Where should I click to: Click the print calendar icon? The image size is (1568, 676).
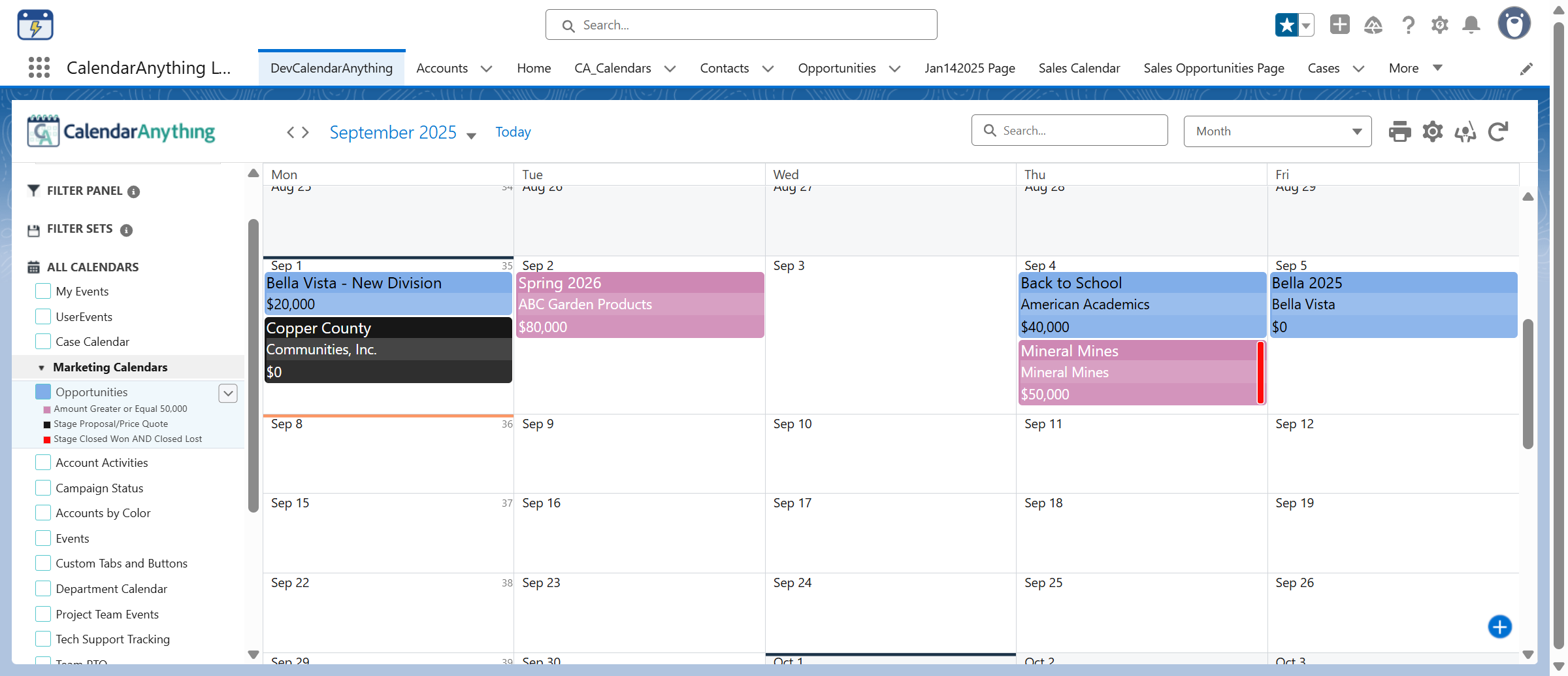click(1399, 131)
